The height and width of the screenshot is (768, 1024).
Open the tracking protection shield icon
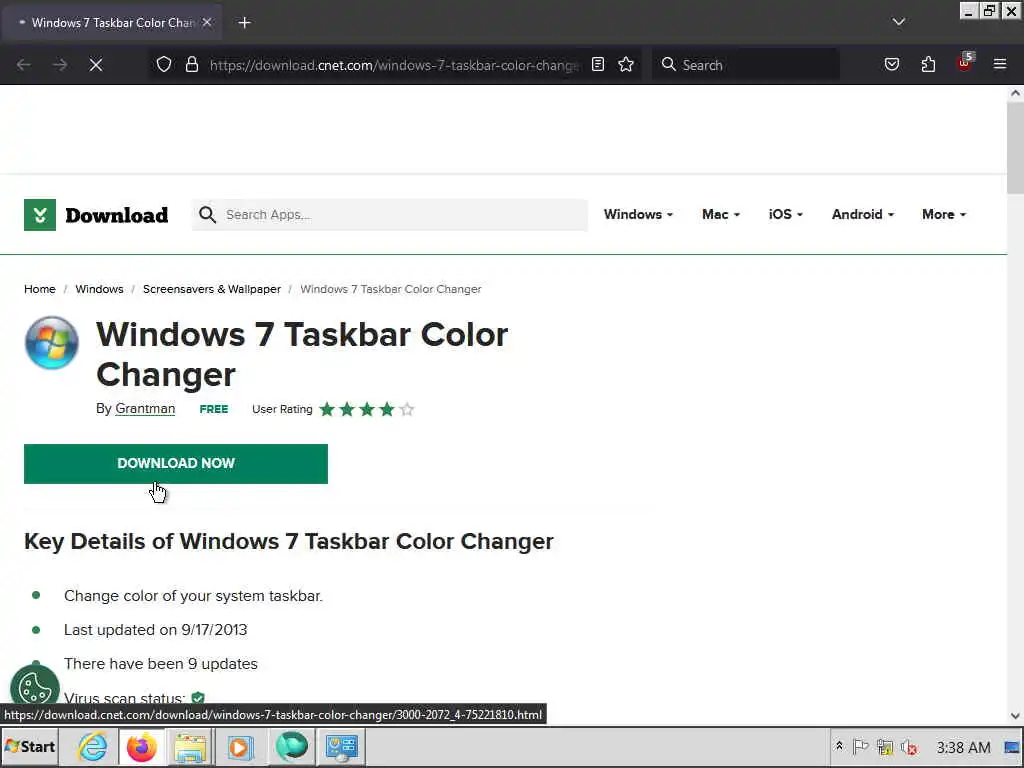pyautogui.click(x=164, y=65)
